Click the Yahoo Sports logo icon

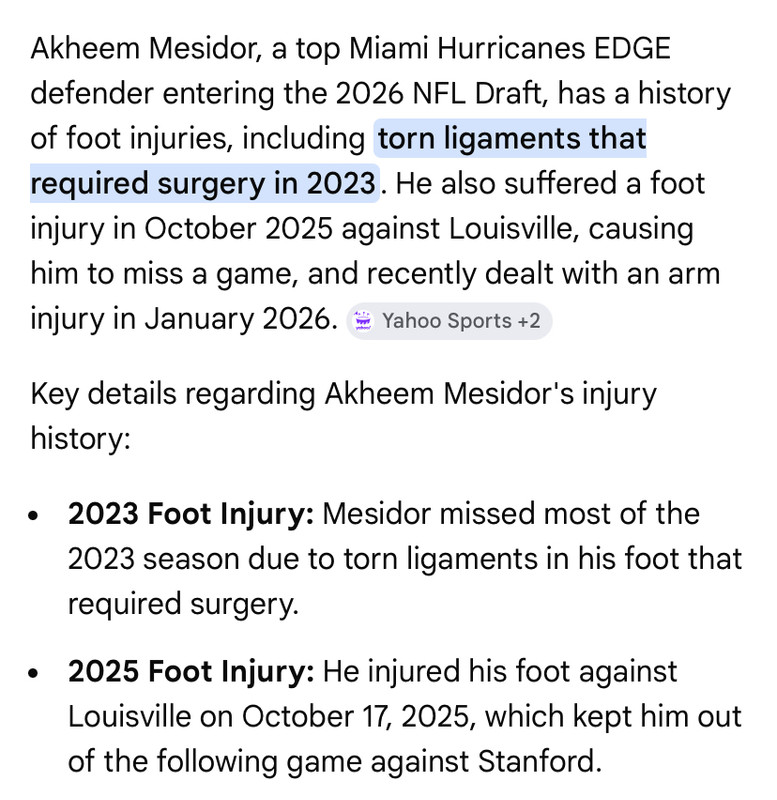tap(363, 321)
